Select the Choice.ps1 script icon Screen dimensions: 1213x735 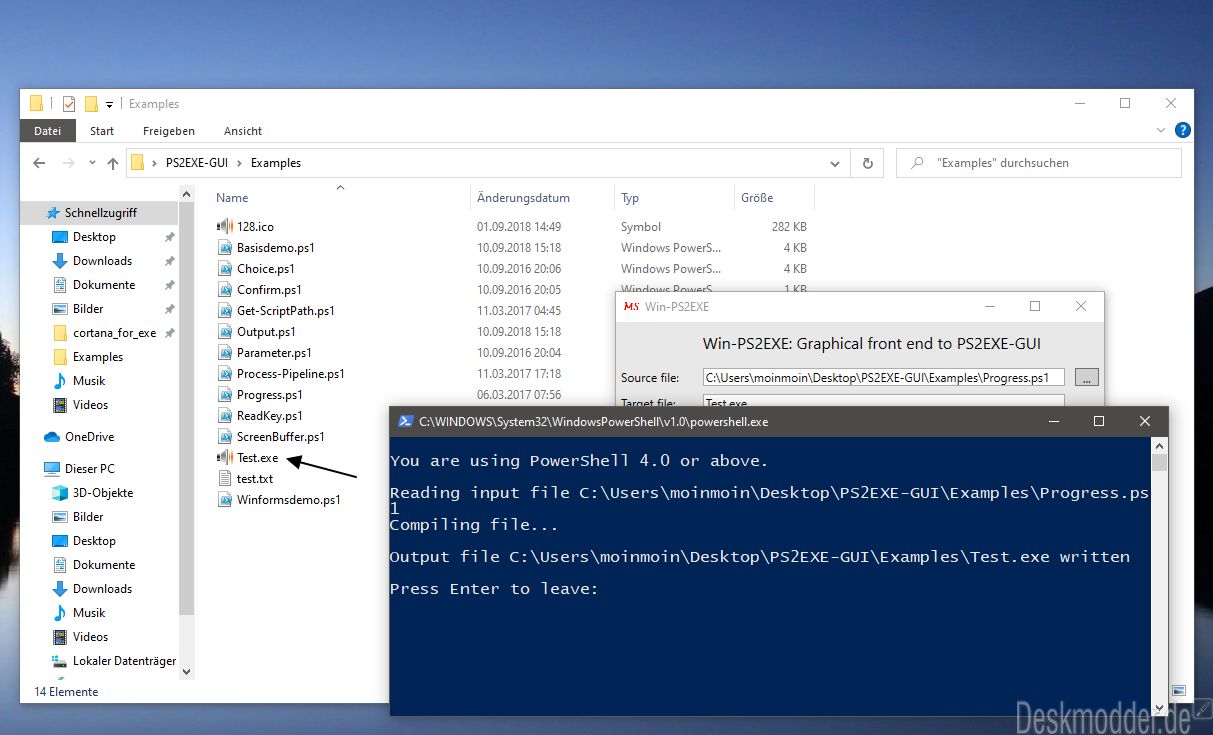tap(225, 269)
